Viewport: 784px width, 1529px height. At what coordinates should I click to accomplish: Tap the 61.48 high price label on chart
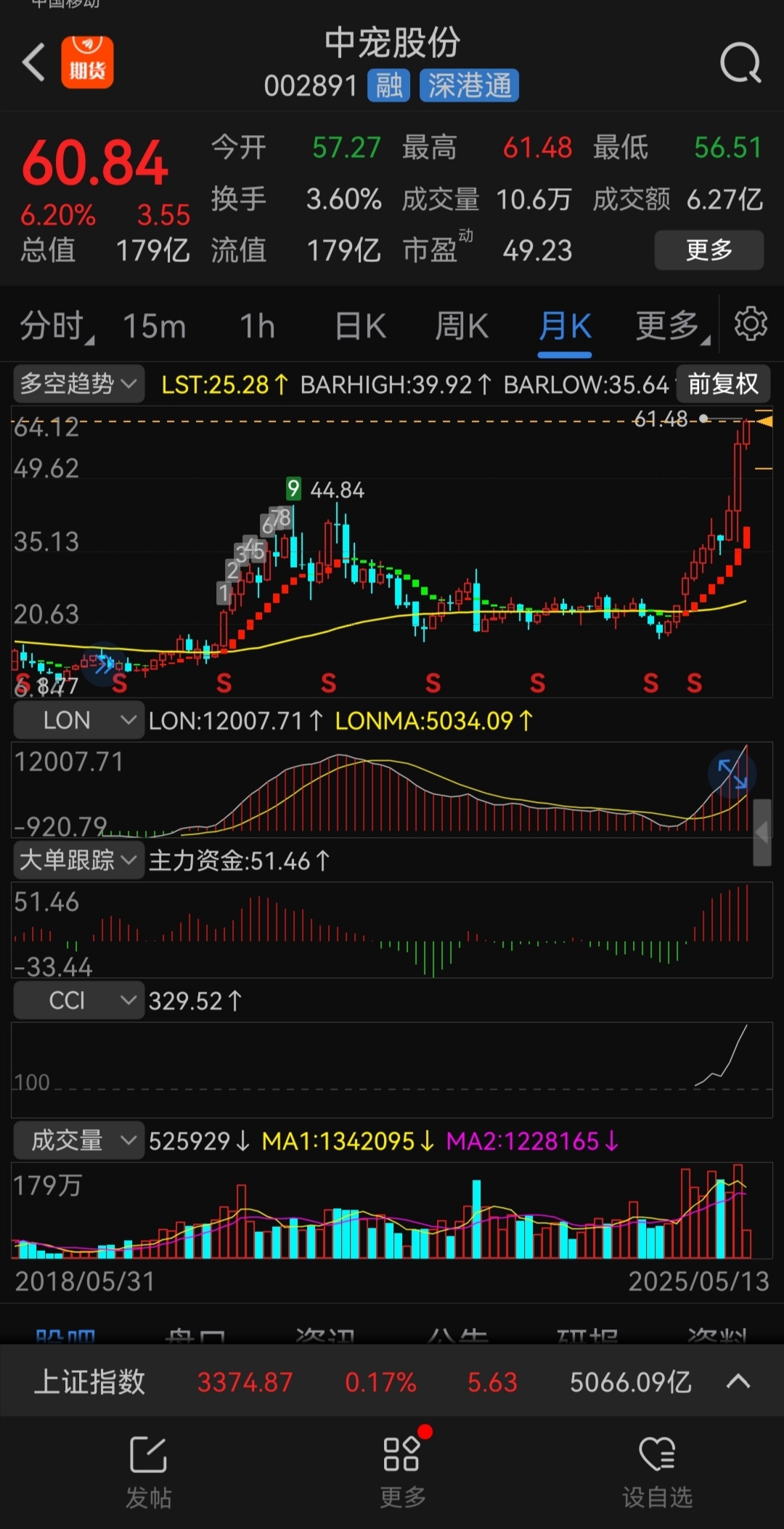[x=661, y=419]
